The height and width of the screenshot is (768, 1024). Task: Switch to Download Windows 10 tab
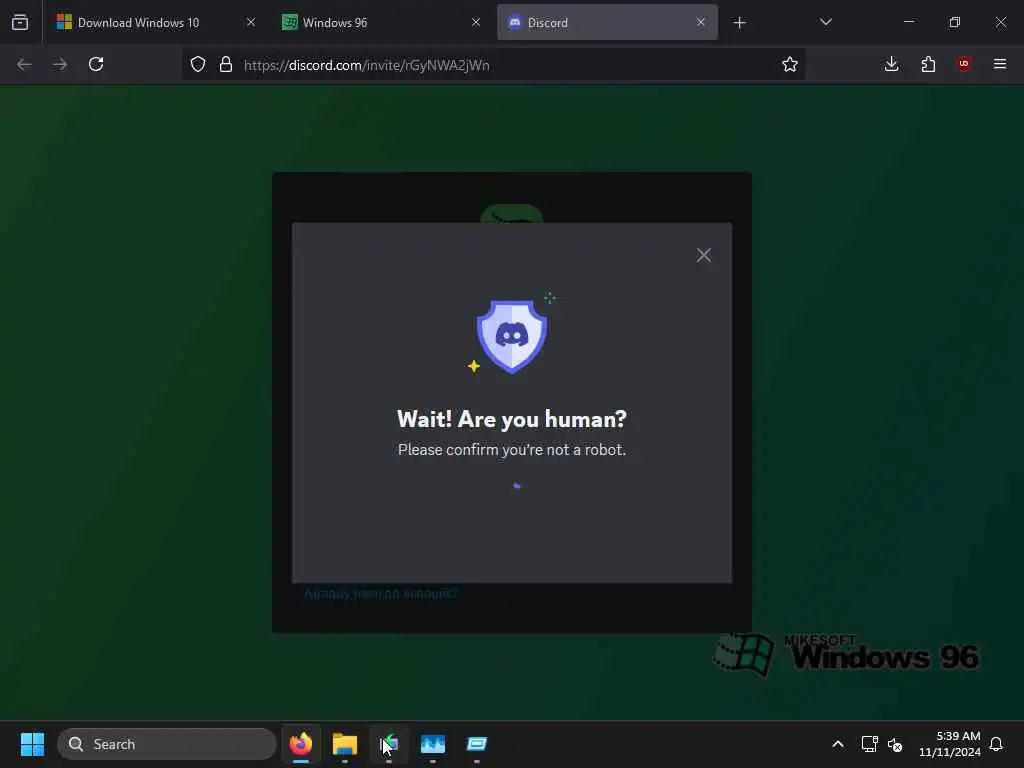(155, 22)
